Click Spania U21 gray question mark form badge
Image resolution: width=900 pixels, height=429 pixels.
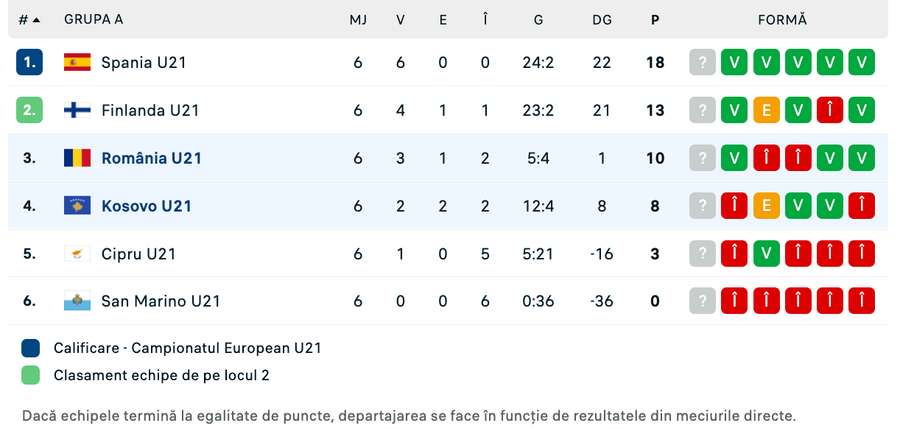(703, 62)
